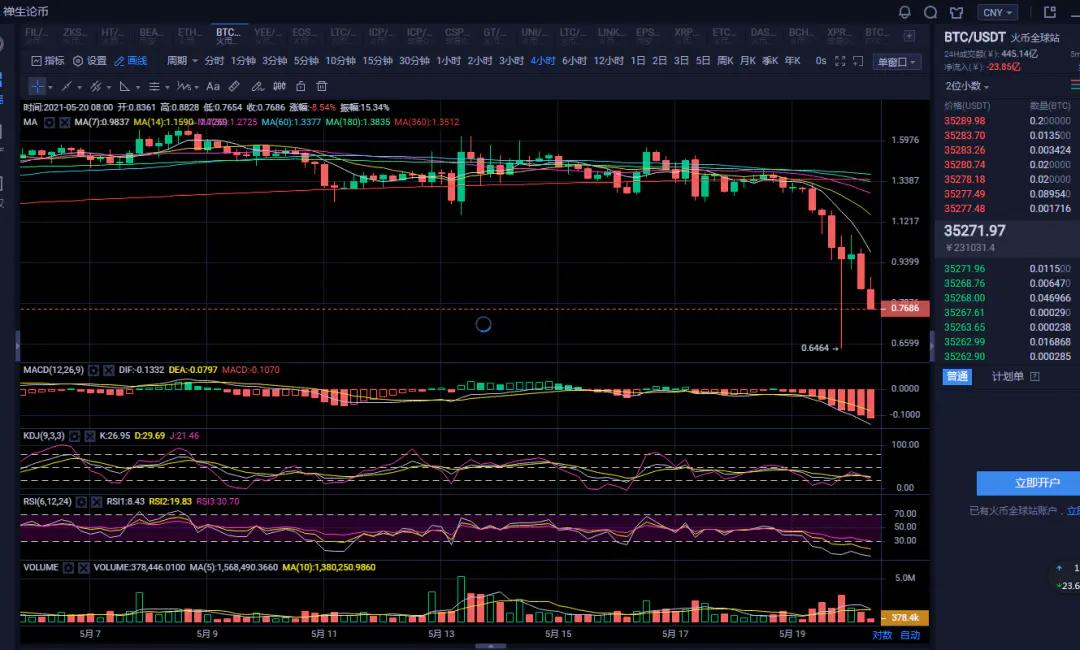Remove the KDJ indicator with its X
1080x650 pixels.
pos(90,436)
